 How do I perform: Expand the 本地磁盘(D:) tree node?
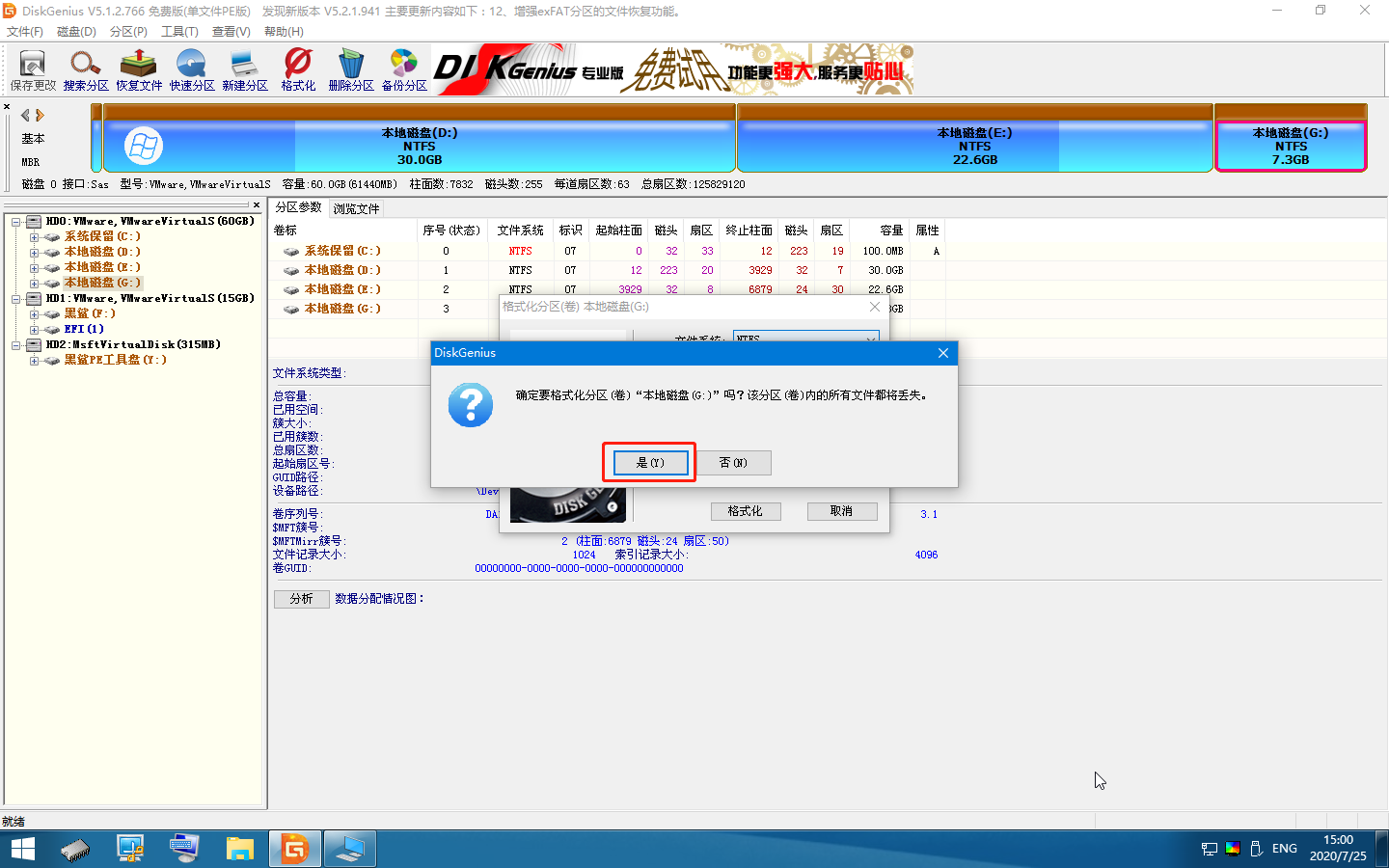click(x=34, y=253)
